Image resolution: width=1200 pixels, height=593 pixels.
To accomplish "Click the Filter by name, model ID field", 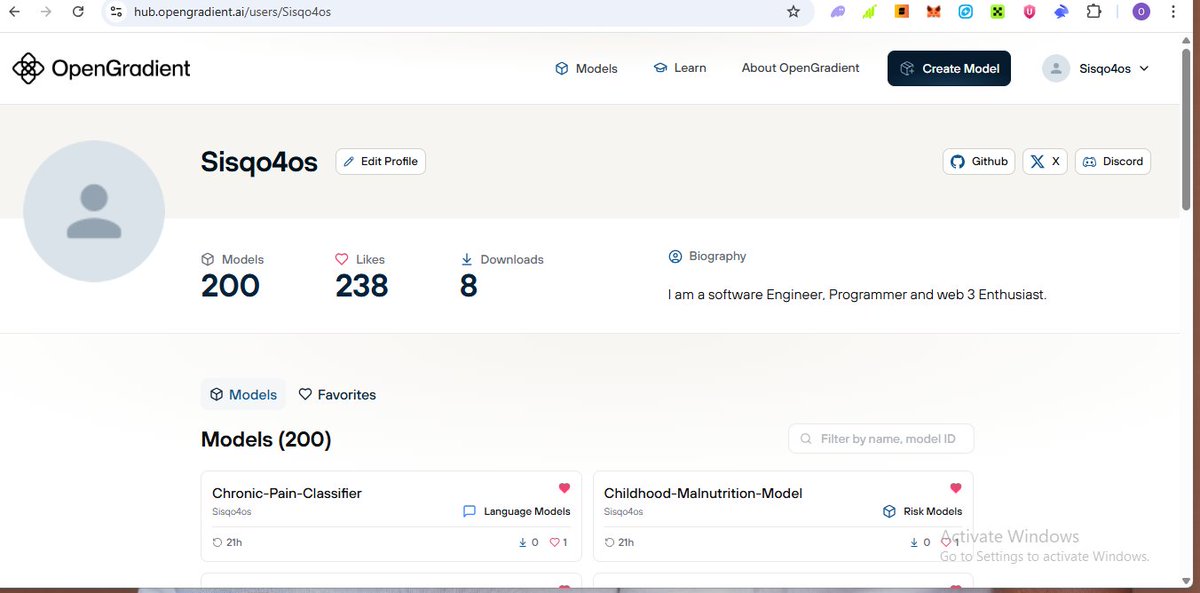I will tap(881, 438).
